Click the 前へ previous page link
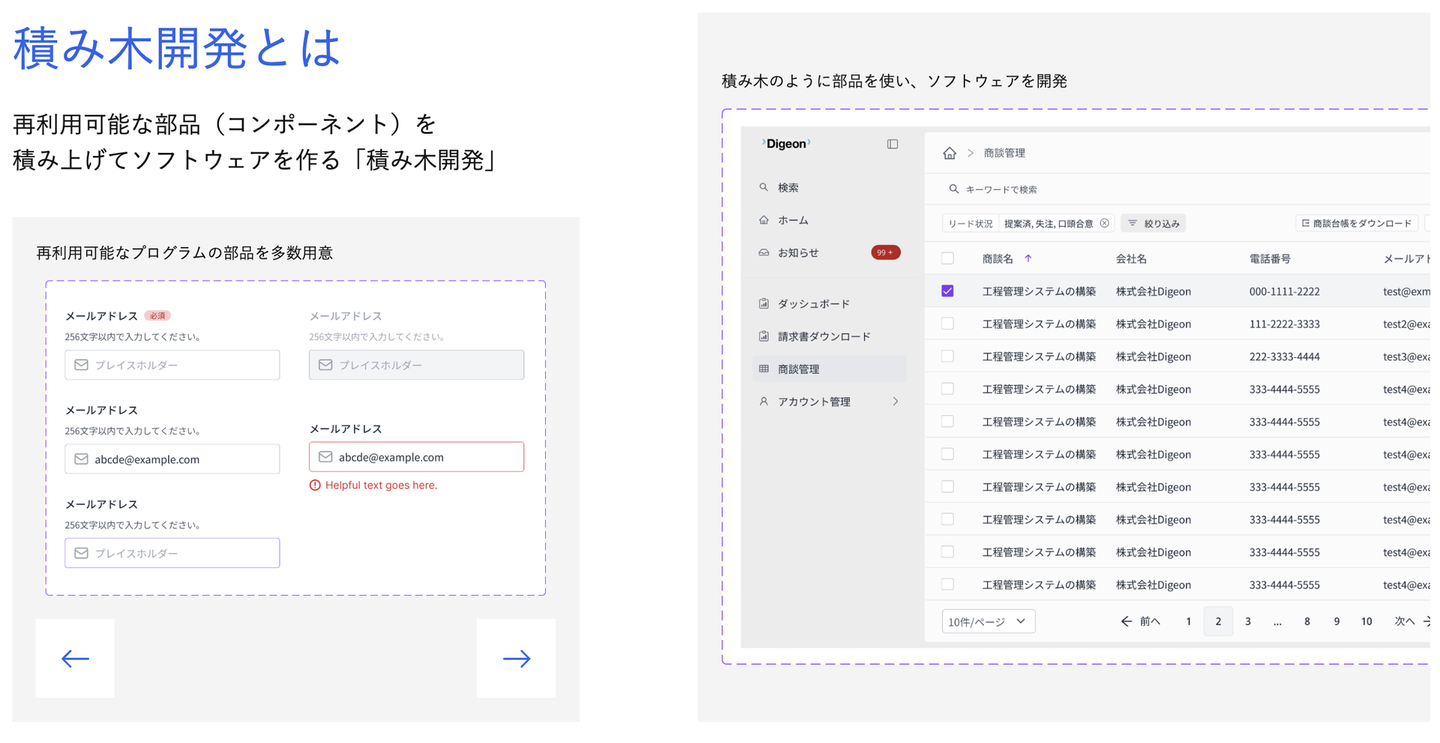 1140,621
